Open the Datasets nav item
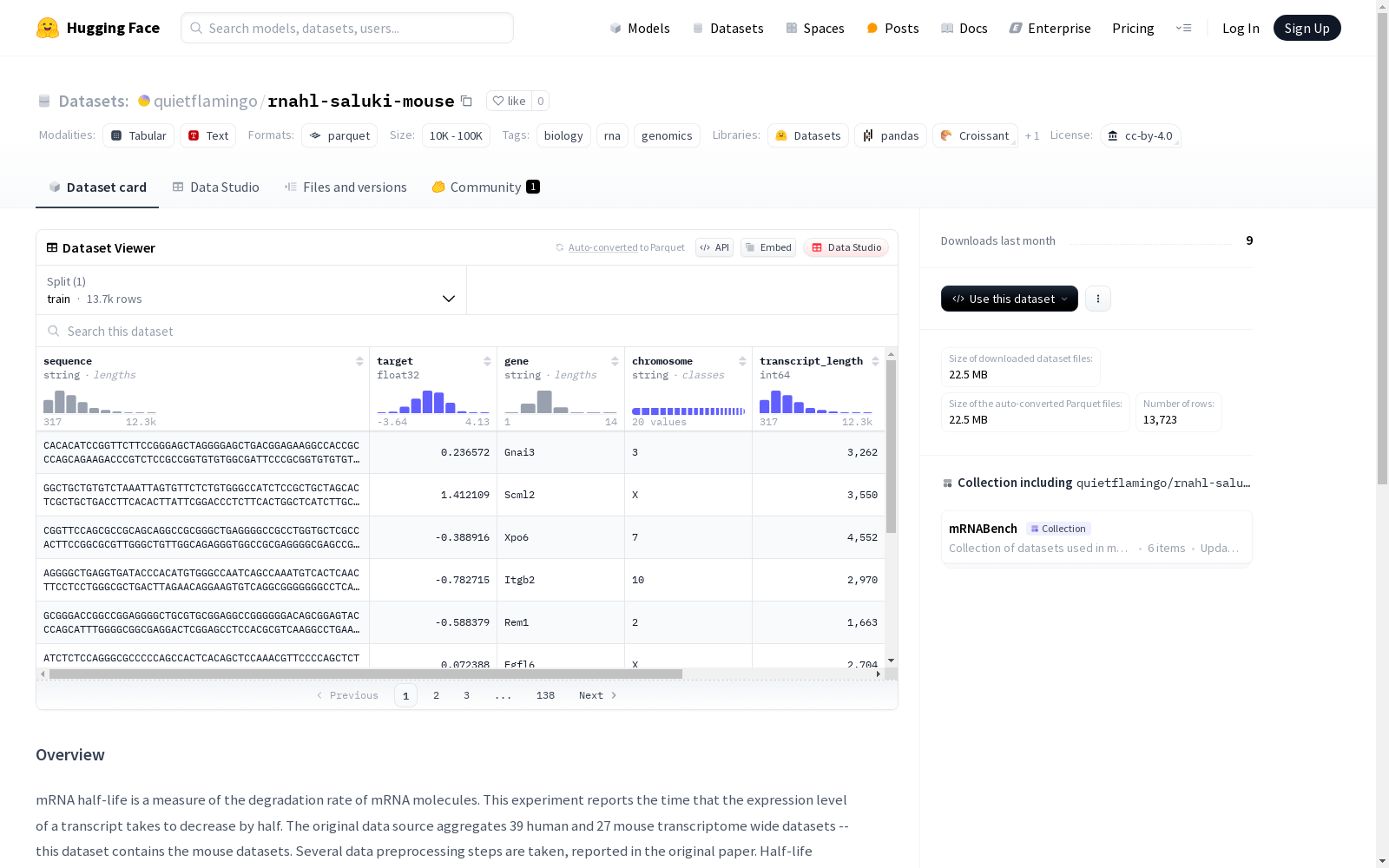Screen dimensions: 1389x868 727,28
